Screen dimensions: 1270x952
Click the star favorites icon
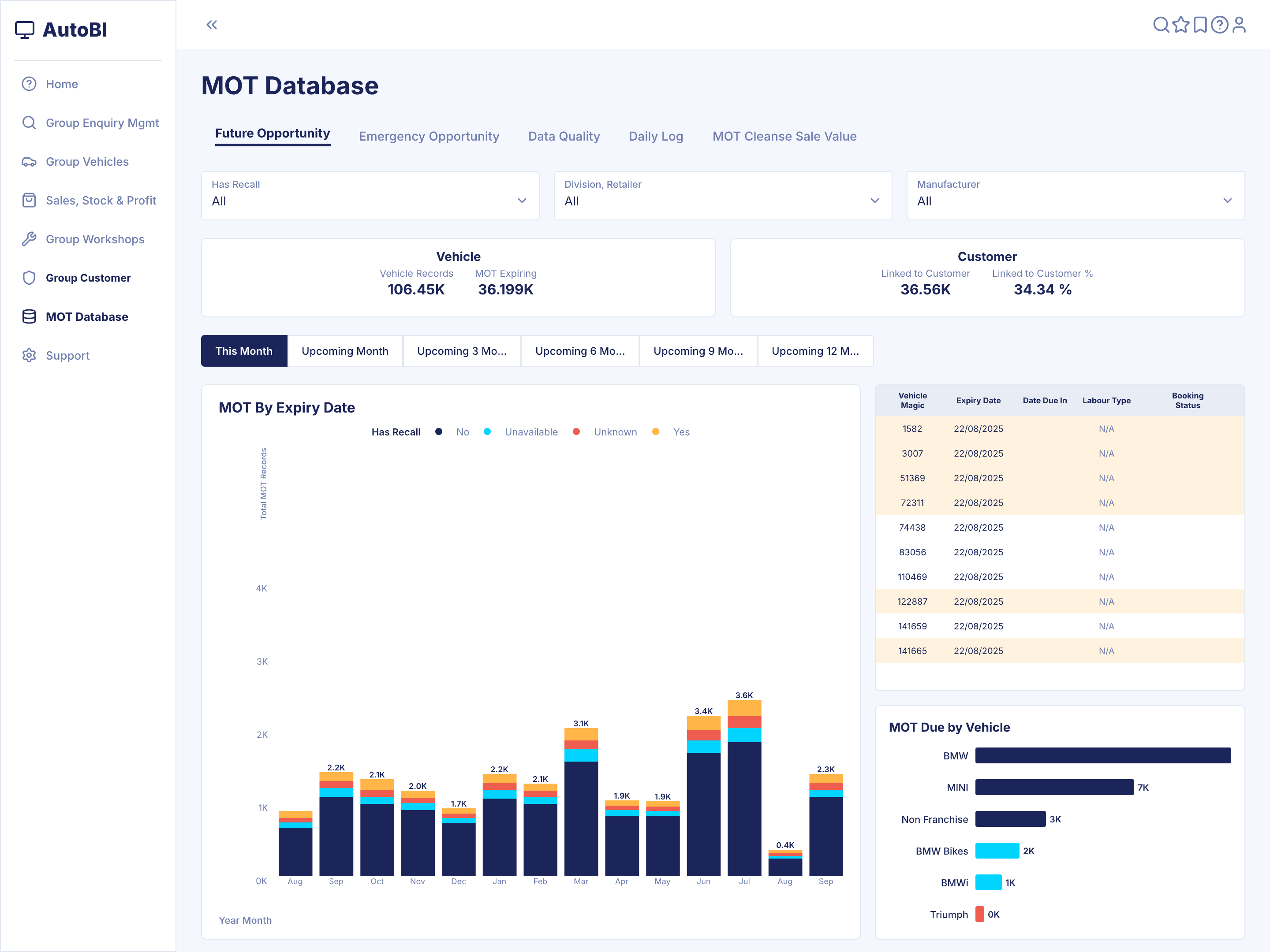[1180, 25]
